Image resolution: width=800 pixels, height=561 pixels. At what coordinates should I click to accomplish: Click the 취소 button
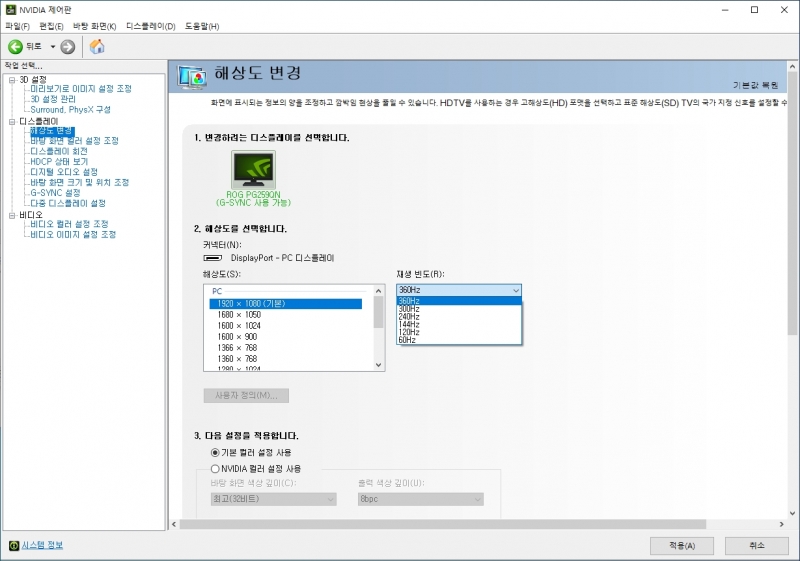coord(757,546)
